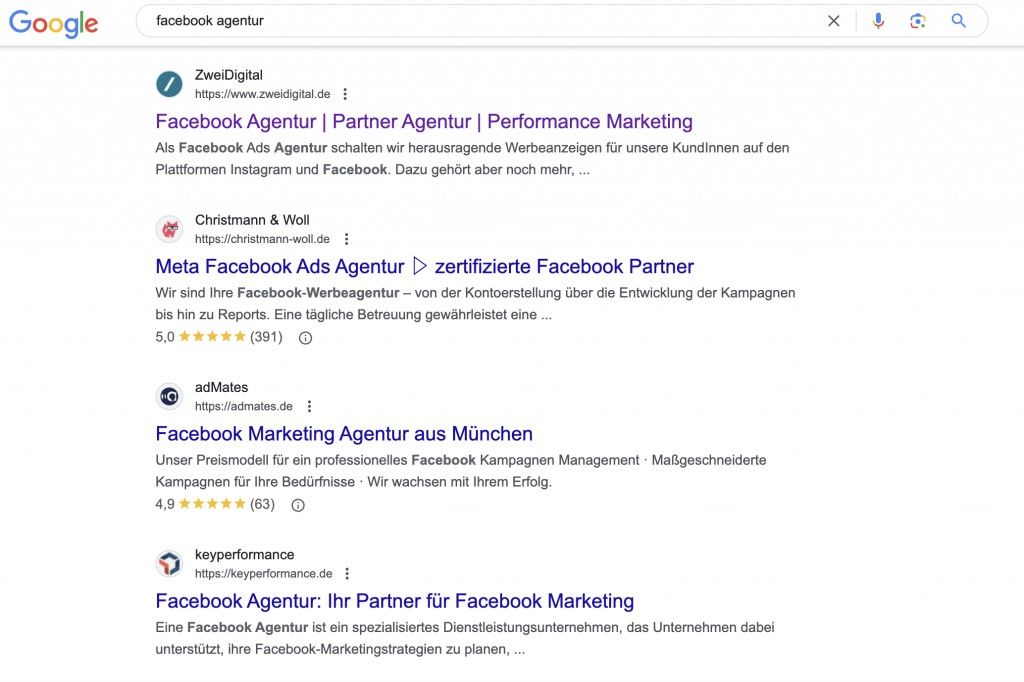
Task: Show rating info for Christmann & Woll
Action: tap(306, 338)
